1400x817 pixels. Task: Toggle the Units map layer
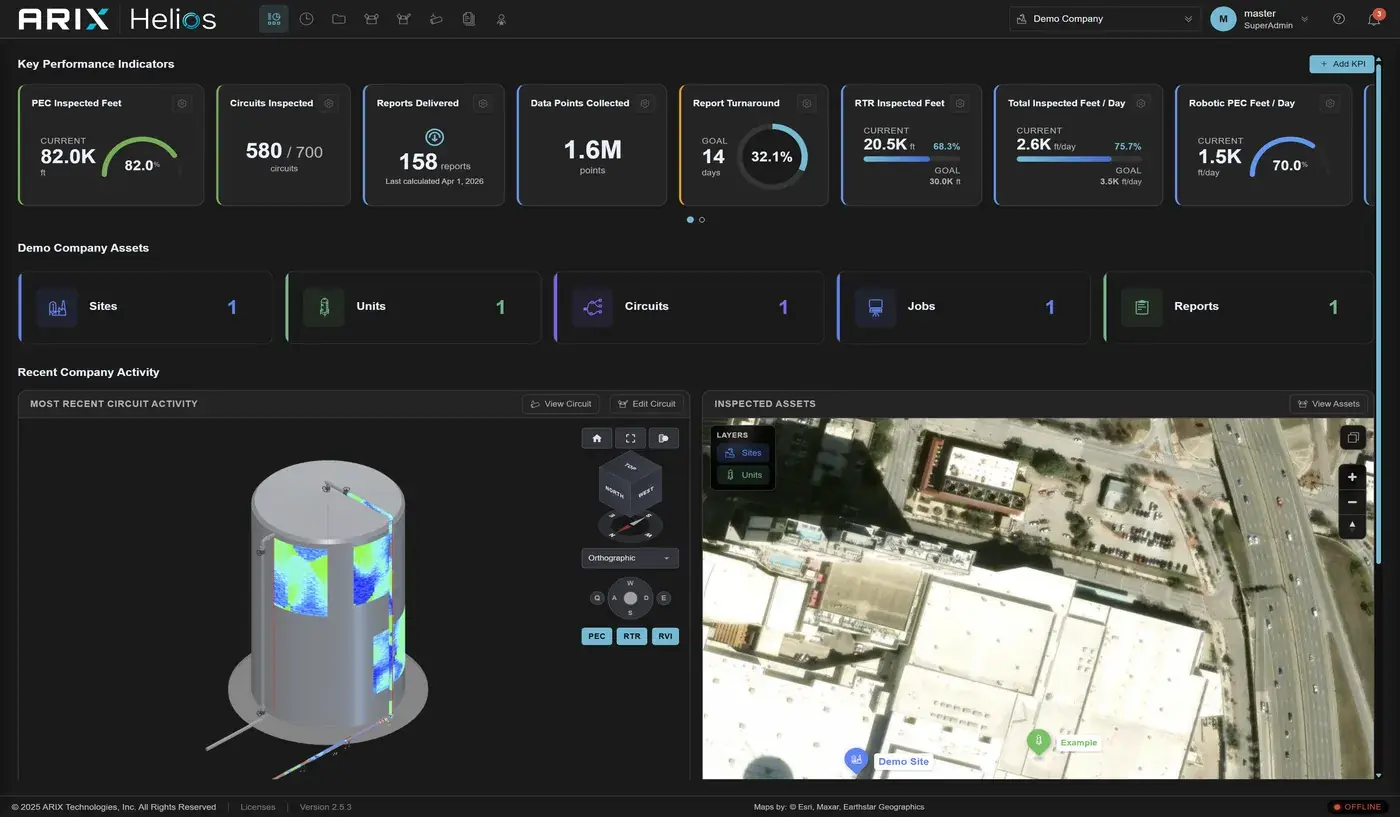point(743,475)
